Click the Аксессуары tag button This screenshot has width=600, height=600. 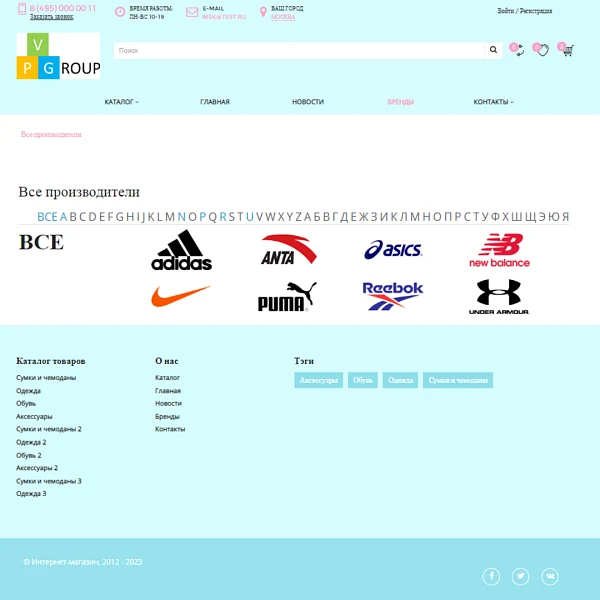point(318,380)
